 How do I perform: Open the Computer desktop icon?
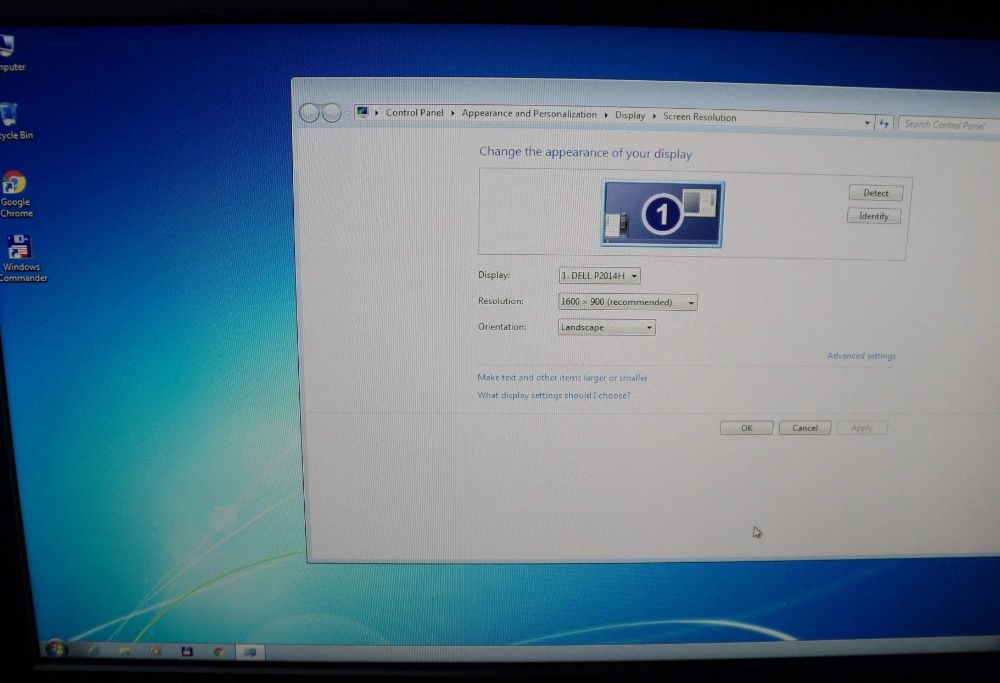point(10,54)
